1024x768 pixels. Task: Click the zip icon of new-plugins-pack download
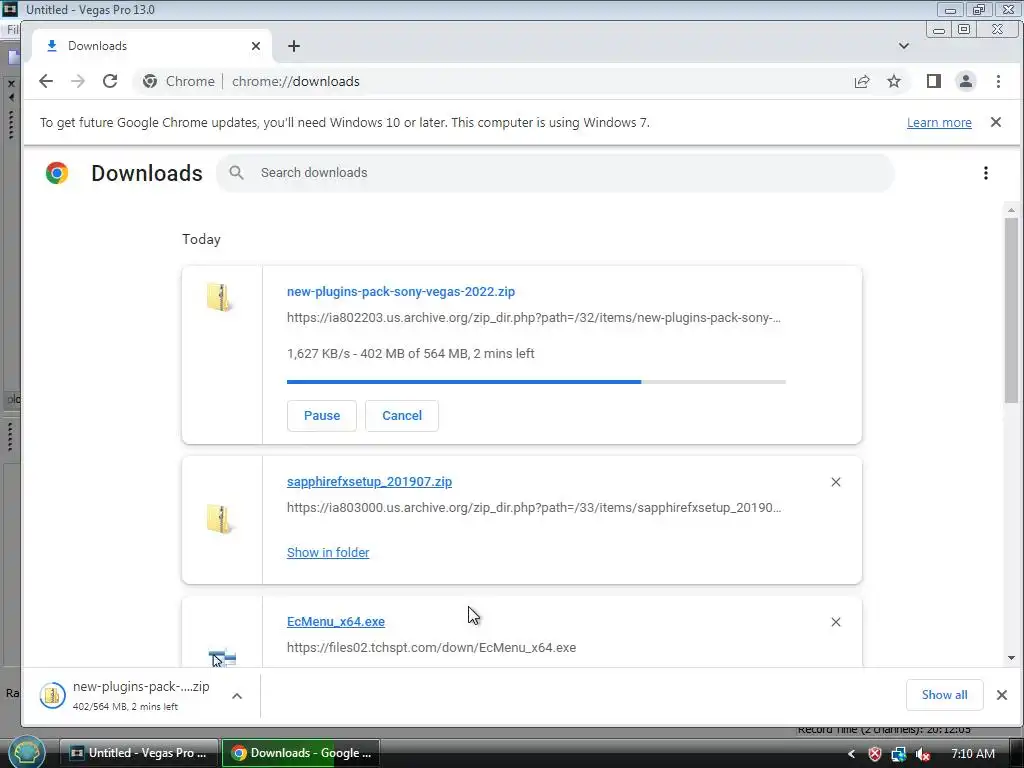click(220, 297)
